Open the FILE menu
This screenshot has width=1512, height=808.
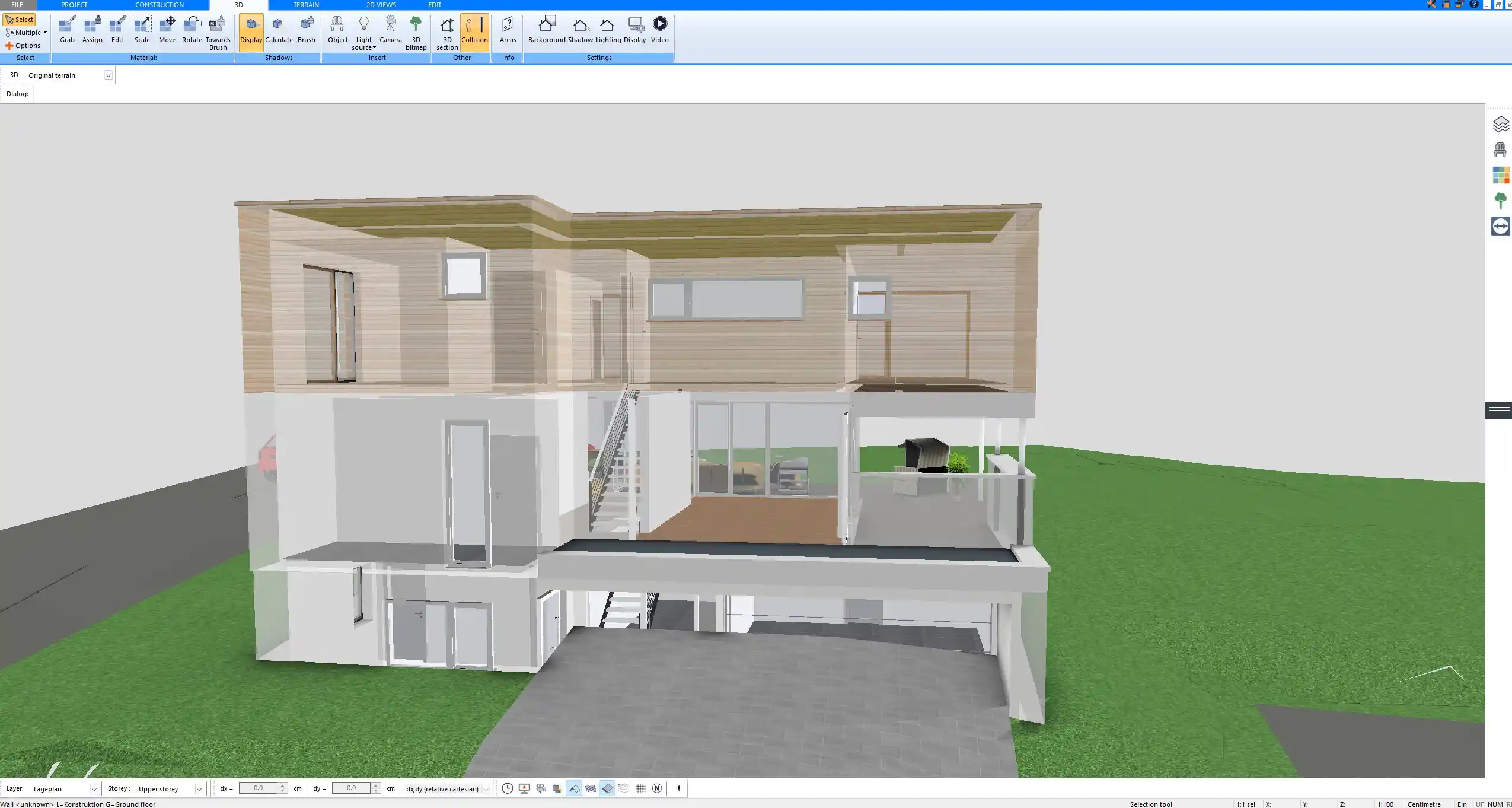pos(17,5)
